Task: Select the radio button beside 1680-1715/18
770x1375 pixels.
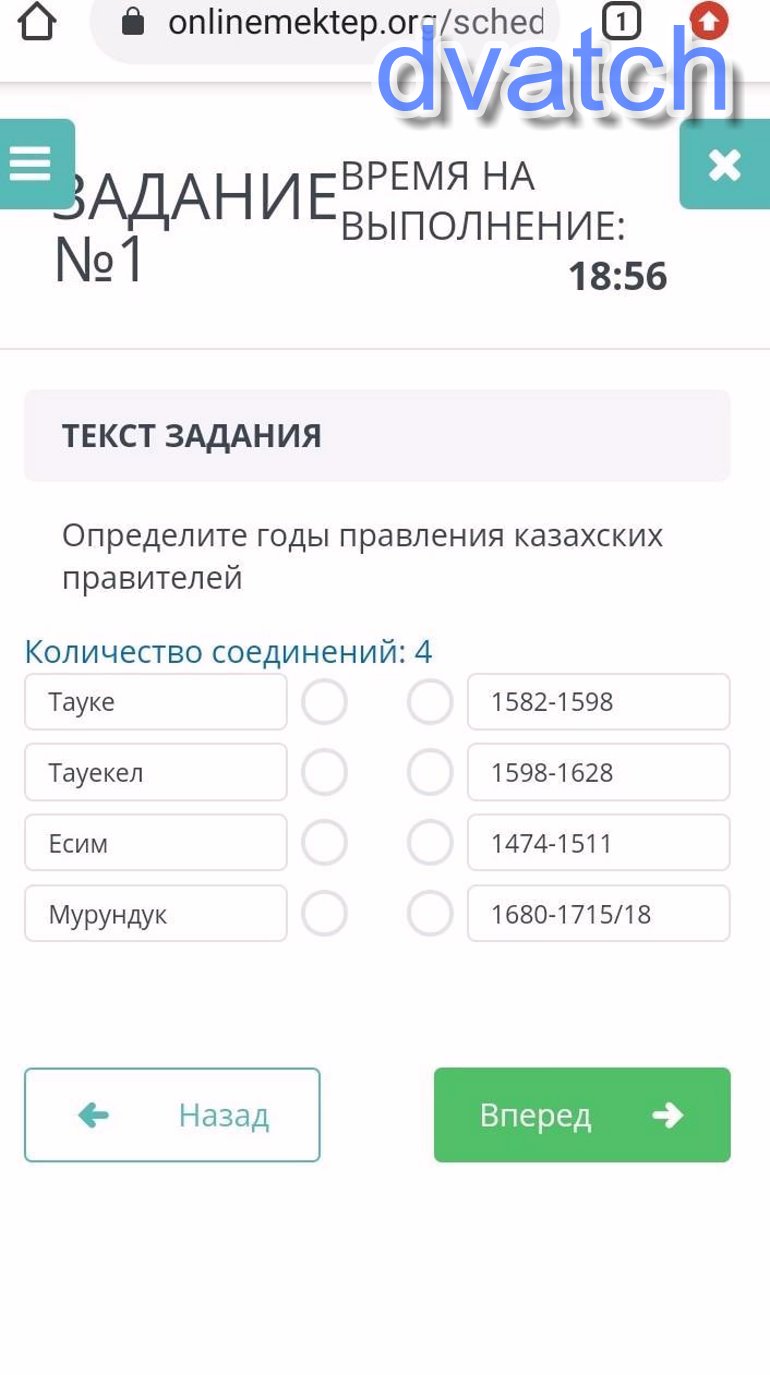Action: [x=430, y=914]
